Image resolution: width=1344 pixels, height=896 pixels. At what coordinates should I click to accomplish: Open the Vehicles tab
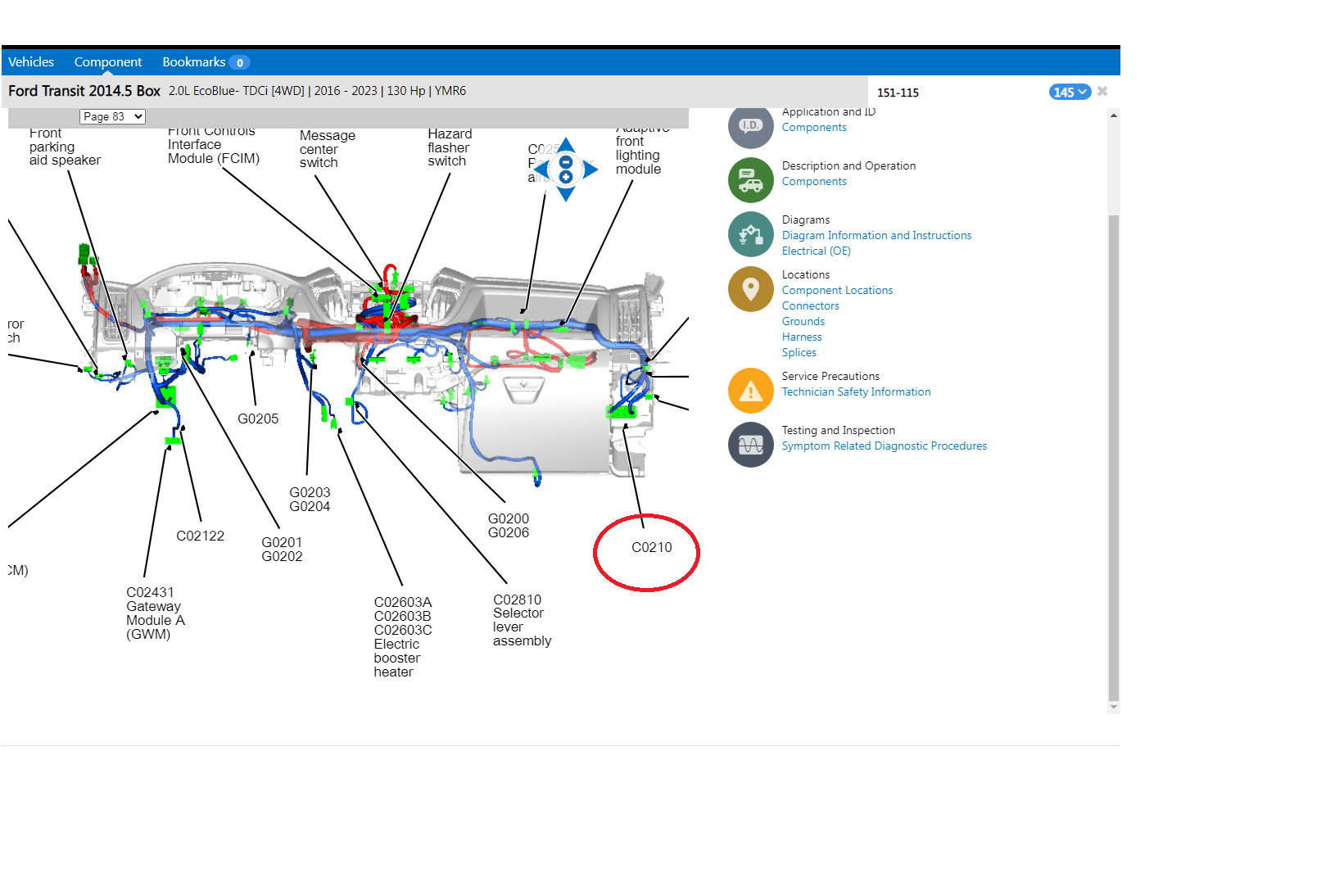click(31, 62)
